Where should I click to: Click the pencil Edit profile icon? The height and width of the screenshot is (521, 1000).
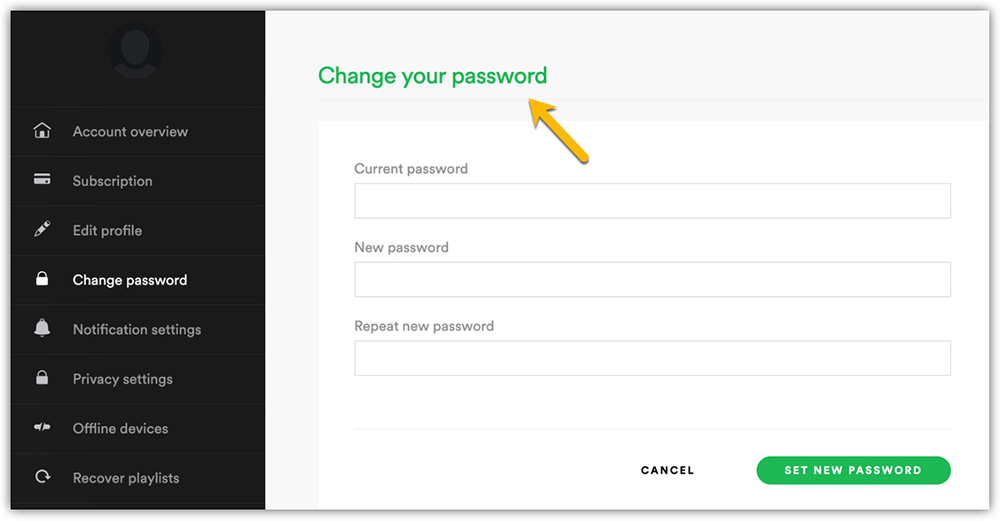coord(42,230)
